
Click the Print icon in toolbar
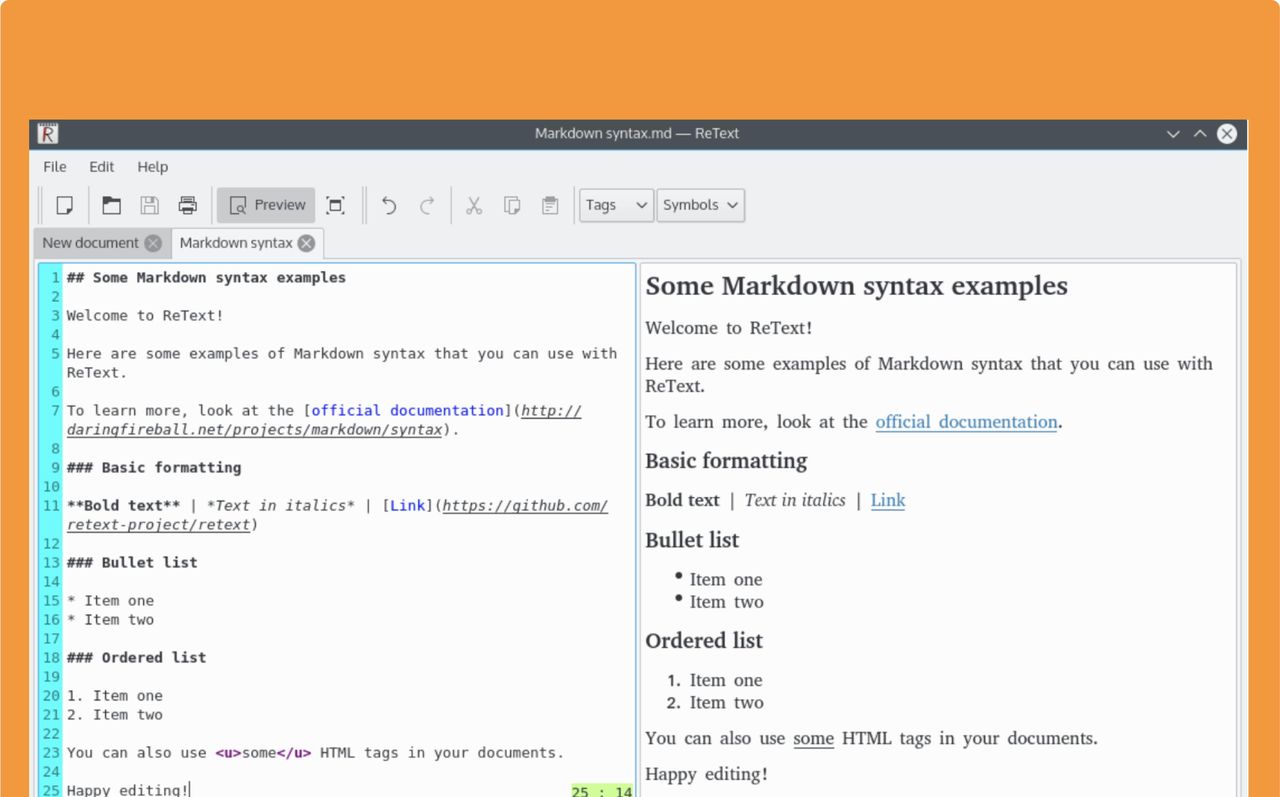(x=187, y=205)
